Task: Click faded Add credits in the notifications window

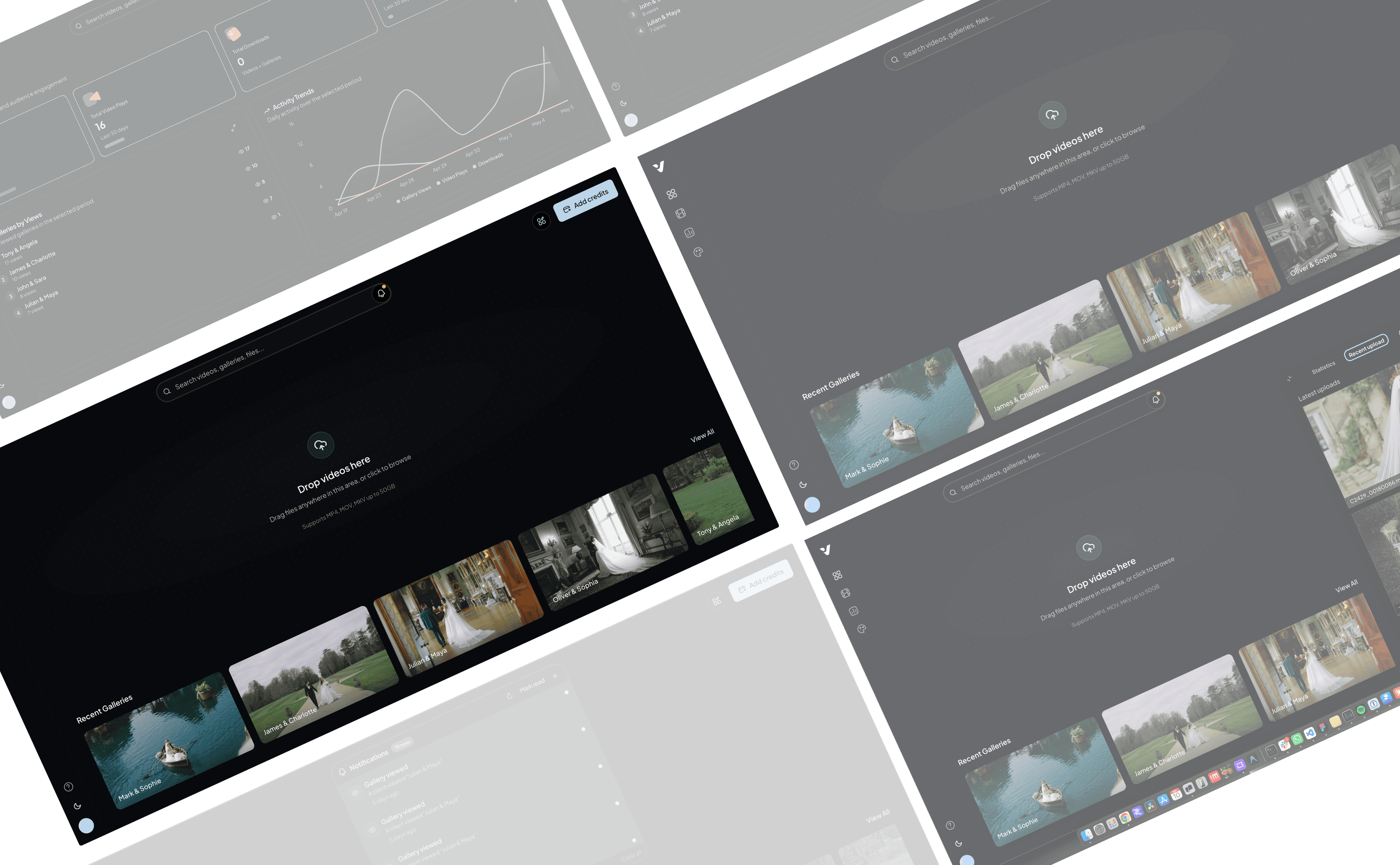Action: click(761, 580)
